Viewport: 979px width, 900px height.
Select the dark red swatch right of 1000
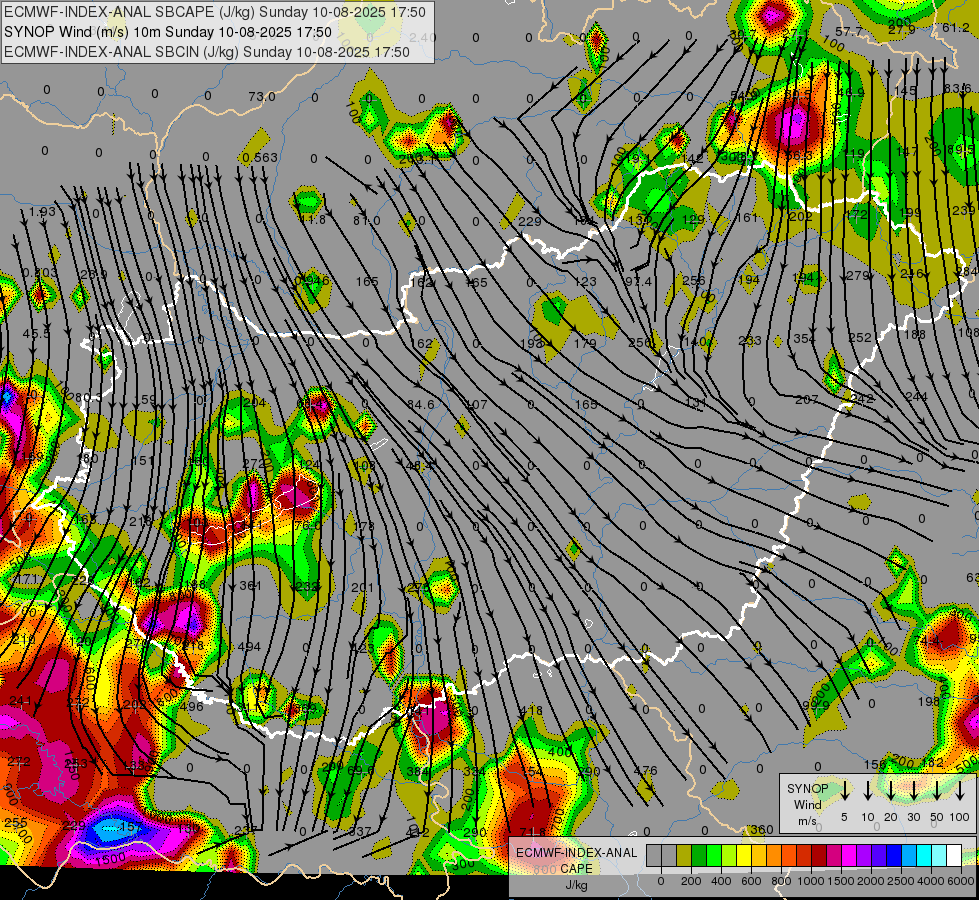coord(819,856)
